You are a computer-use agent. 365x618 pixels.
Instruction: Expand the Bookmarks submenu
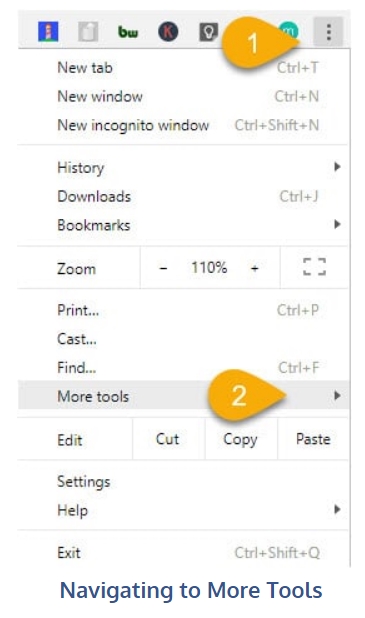click(x=183, y=225)
